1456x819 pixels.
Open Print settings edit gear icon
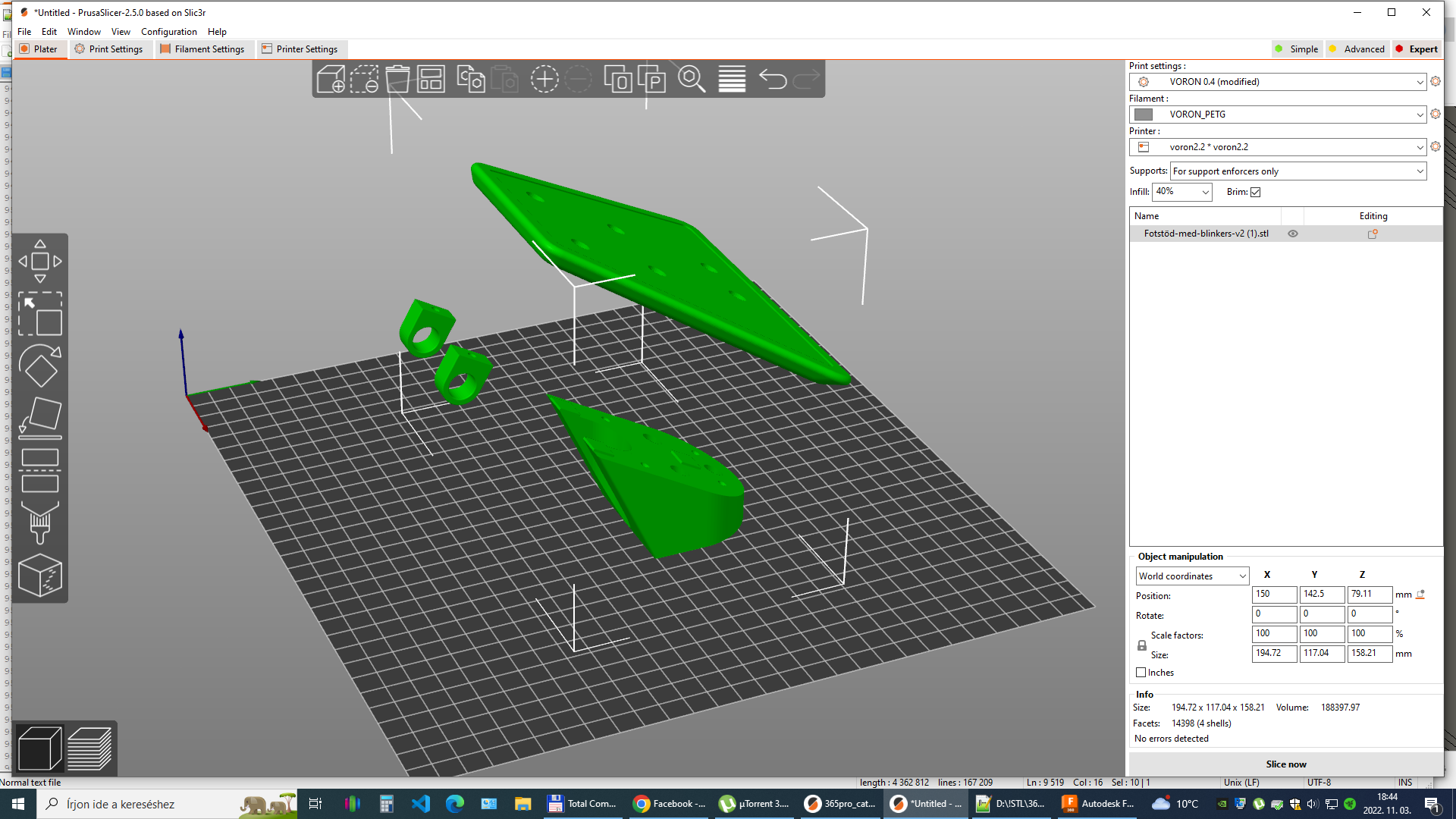click(1436, 81)
